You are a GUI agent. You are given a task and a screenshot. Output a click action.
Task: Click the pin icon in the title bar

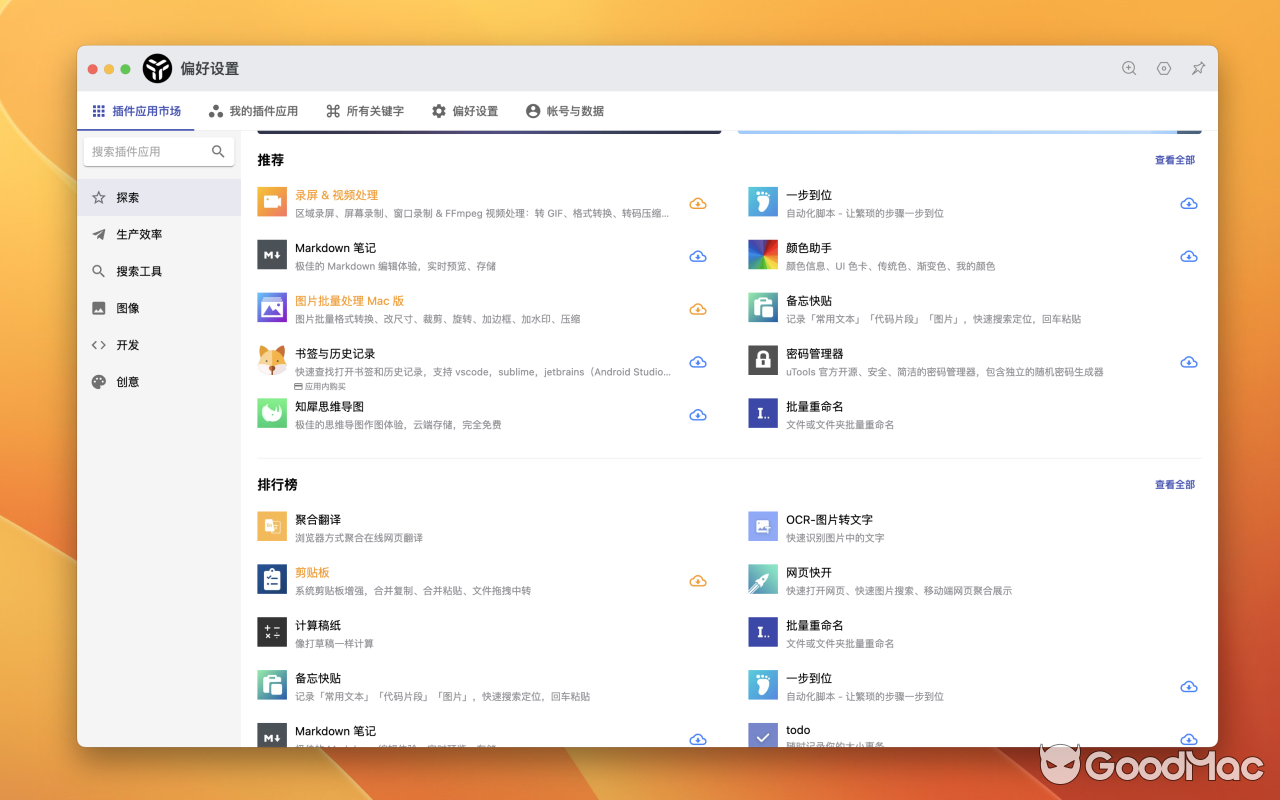click(x=1197, y=68)
